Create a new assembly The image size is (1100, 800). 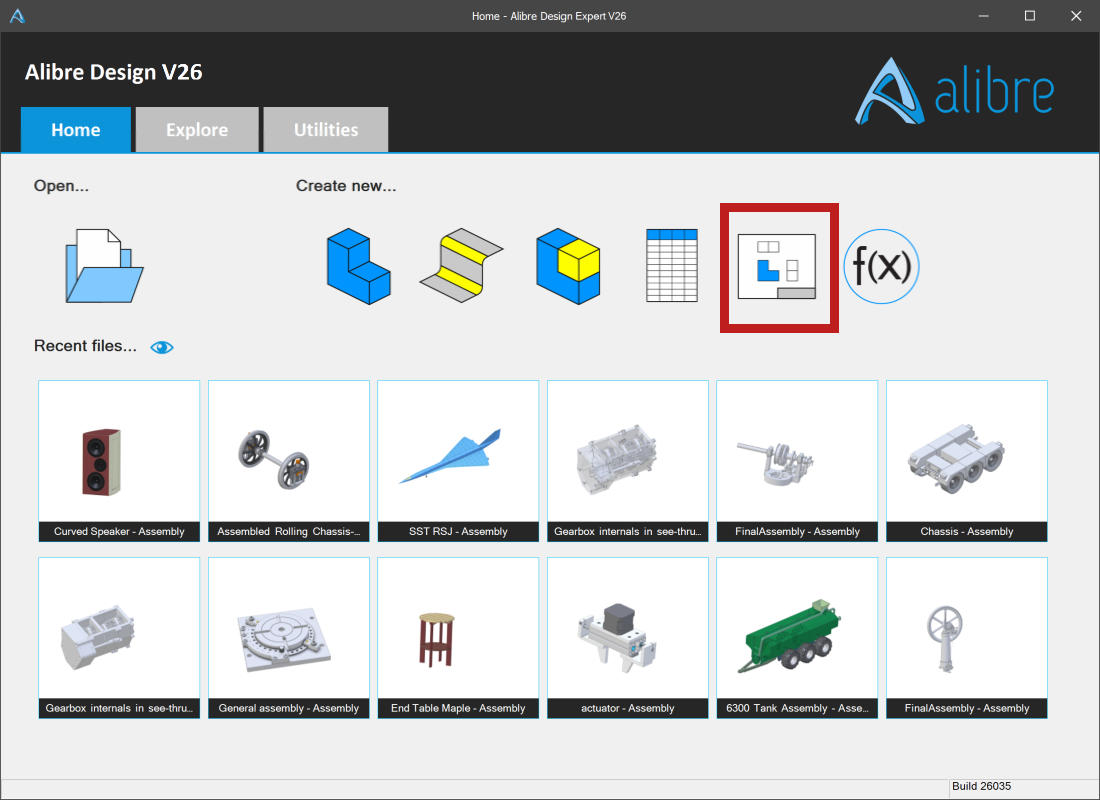coord(568,266)
